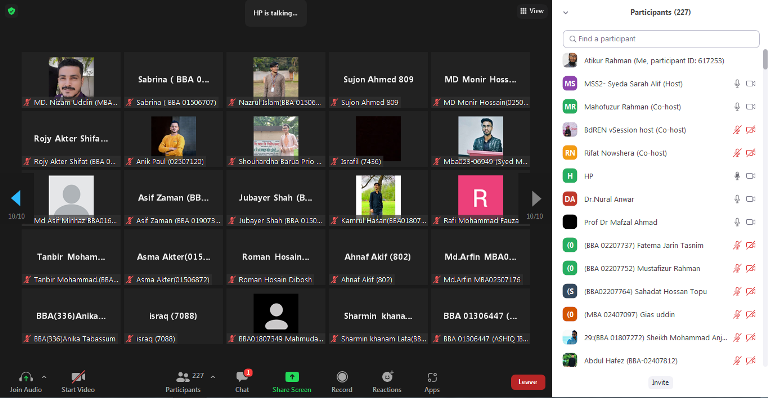The image size is (768, 398).
Task: Click Kamrul Hasan video tile
Action: point(378,198)
